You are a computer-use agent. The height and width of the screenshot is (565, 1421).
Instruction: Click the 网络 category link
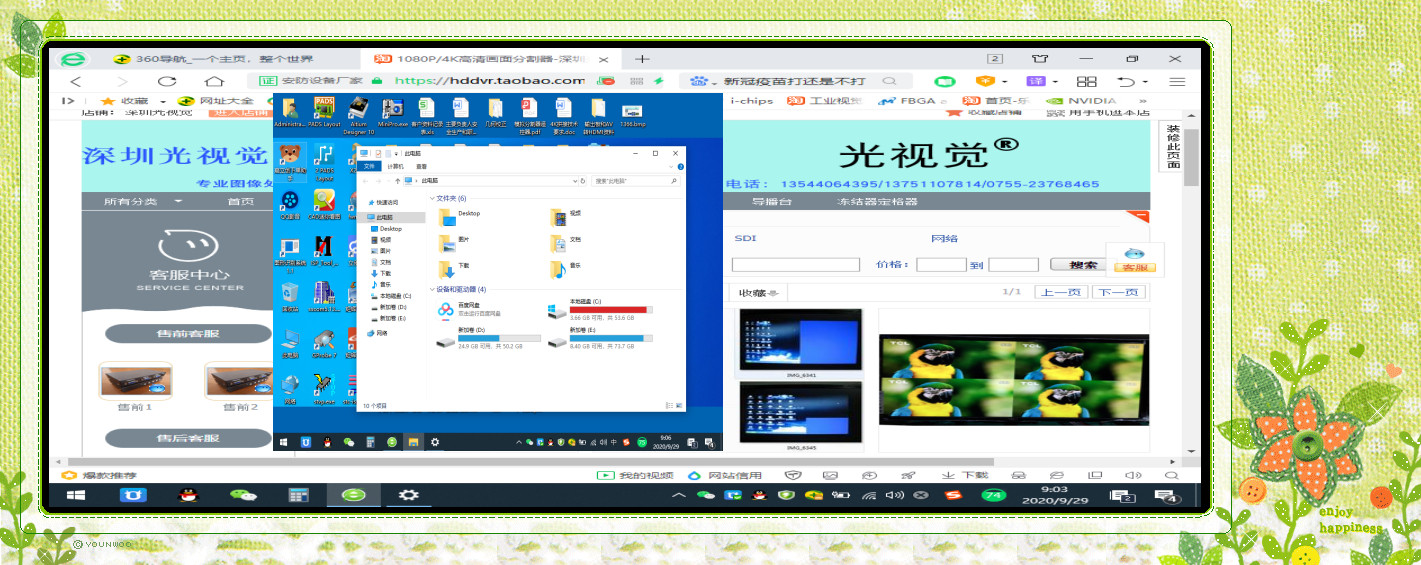(x=944, y=239)
